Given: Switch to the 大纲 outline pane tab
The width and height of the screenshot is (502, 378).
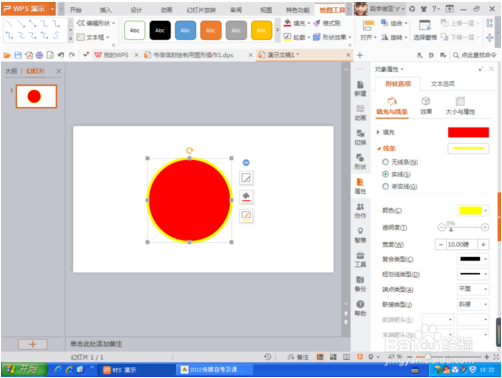Looking at the screenshot, I should 11,71.
